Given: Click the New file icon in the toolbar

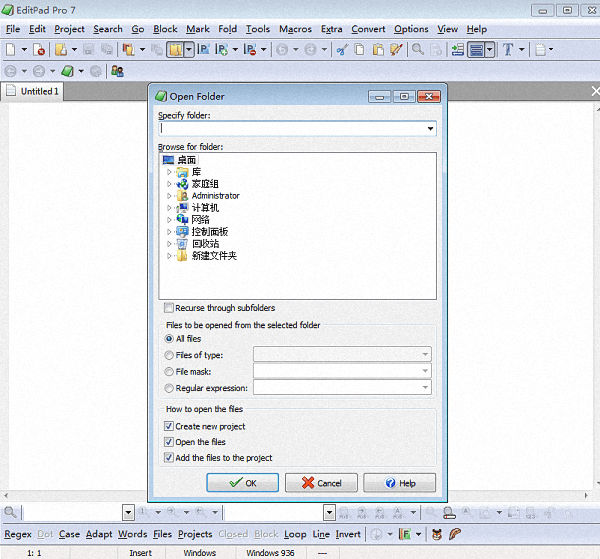Looking at the screenshot, I should click(11, 49).
